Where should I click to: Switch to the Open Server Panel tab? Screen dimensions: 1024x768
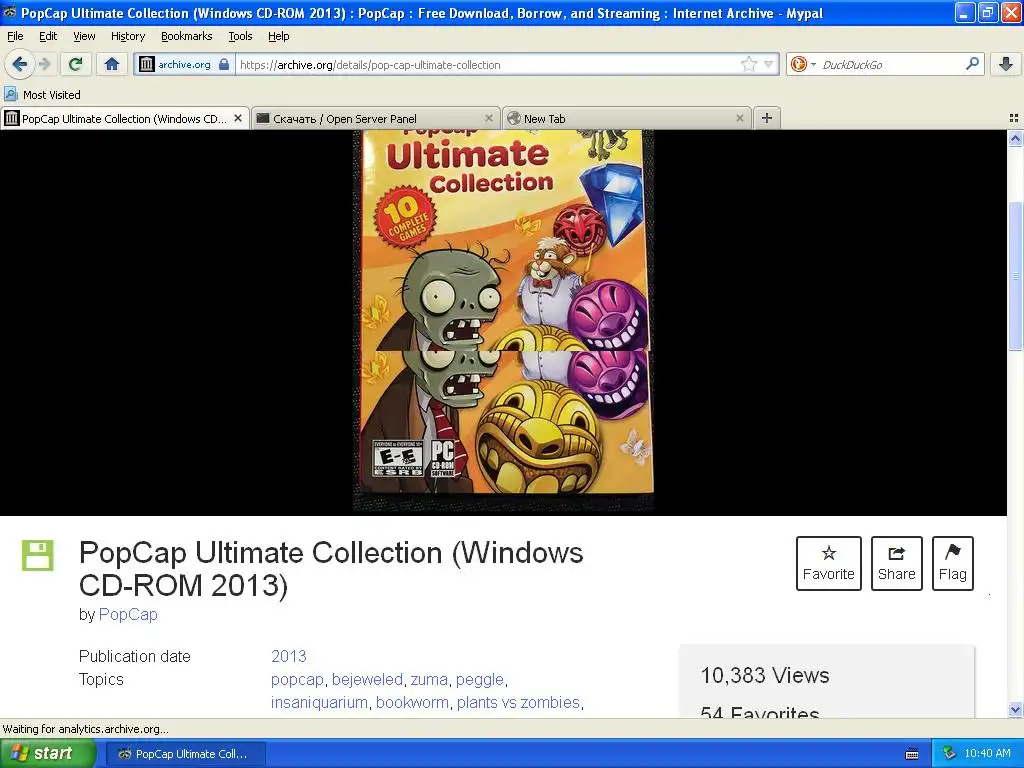click(376, 119)
